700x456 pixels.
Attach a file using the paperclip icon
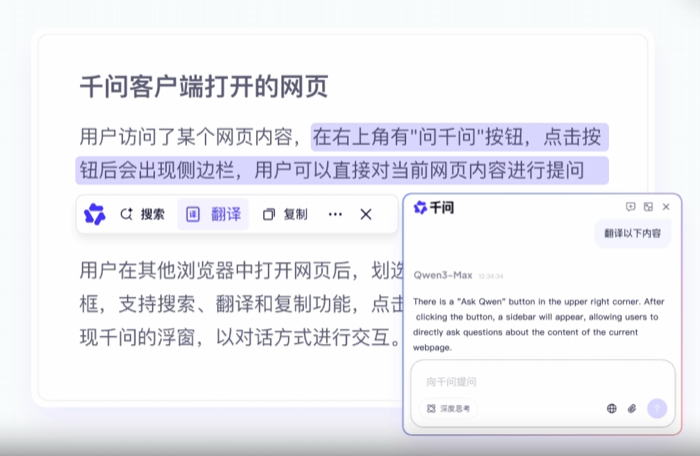632,408
